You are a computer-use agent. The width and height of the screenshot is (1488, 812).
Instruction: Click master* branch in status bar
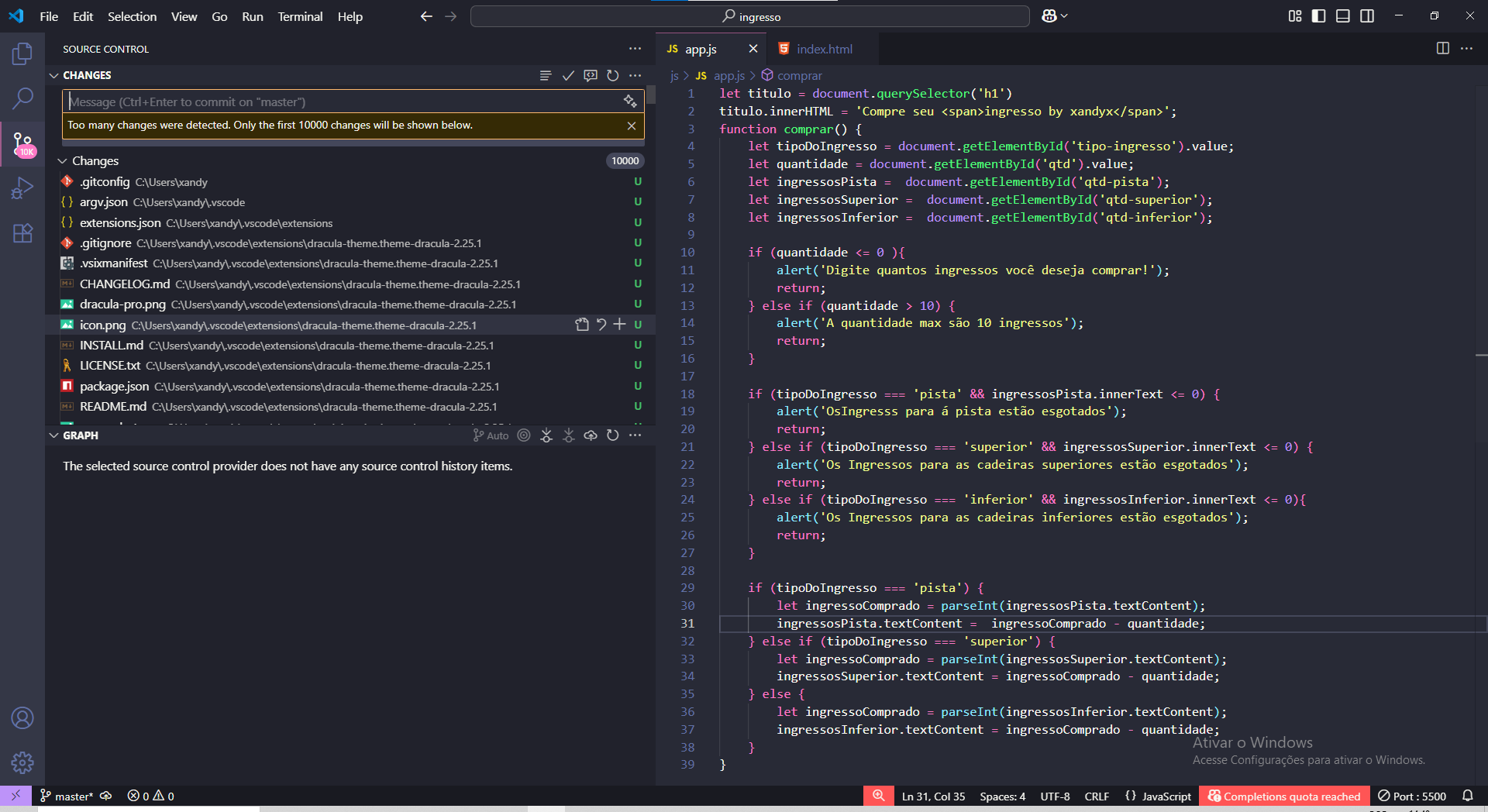click(66, 796)
